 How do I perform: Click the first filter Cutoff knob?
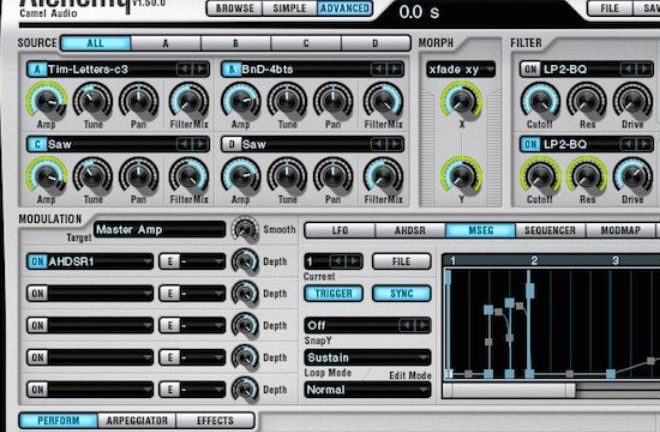point(540,101)
